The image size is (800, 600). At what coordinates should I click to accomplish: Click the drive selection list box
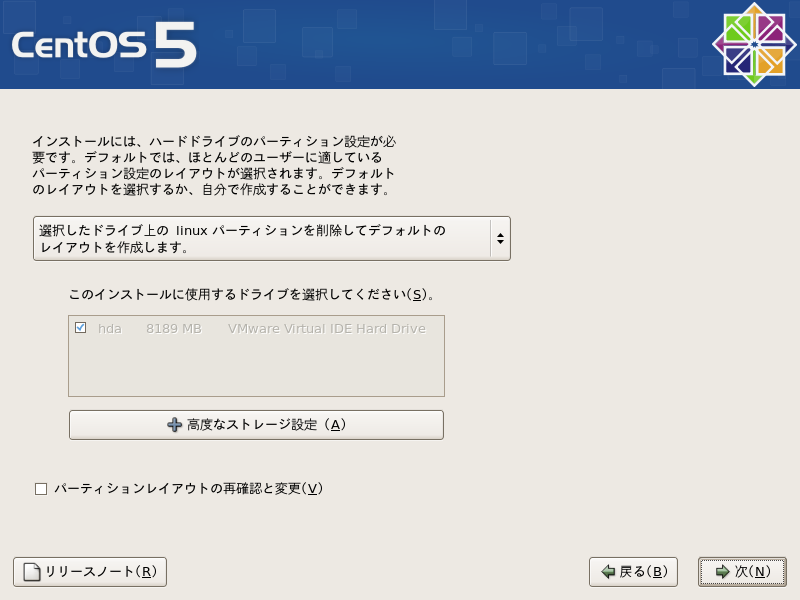256,356
